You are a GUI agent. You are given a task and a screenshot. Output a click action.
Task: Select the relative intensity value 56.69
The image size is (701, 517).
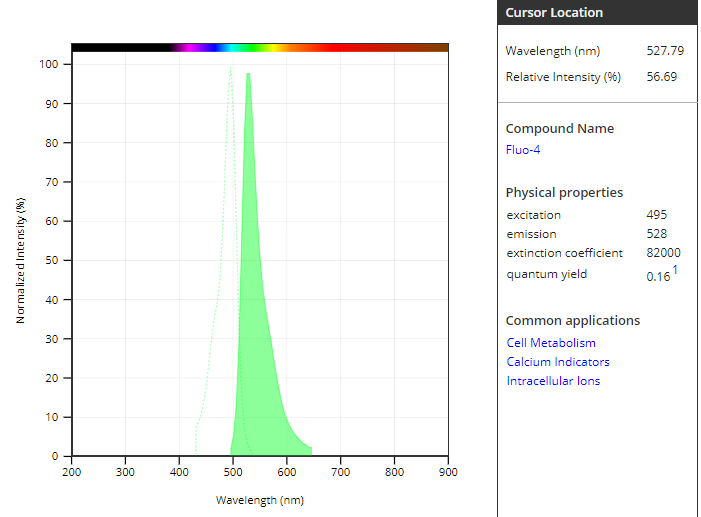pos(665,77)
